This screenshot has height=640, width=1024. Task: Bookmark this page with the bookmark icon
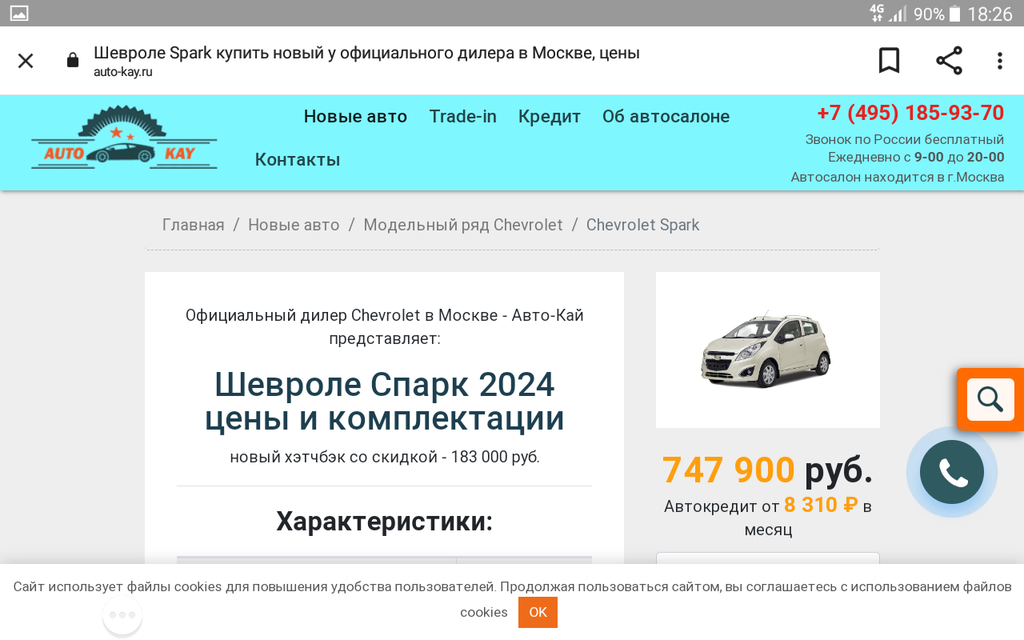click(889, 61)
